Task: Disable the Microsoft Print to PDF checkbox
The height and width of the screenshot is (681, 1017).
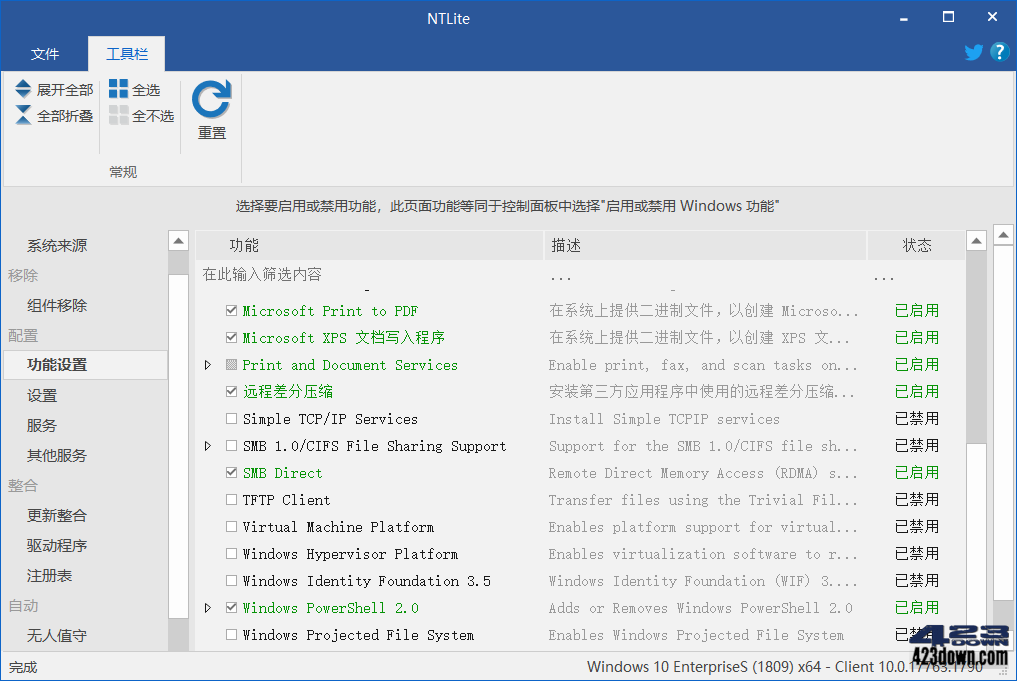Action: pyautogui.click(x=231, y=311)
